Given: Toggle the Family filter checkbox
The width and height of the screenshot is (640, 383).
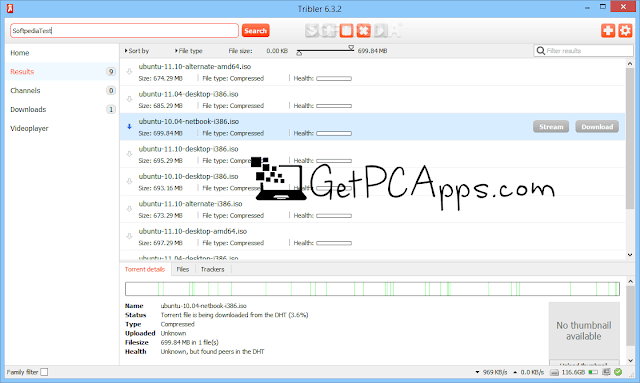Looking at the screenshot, I should (44, 372).
